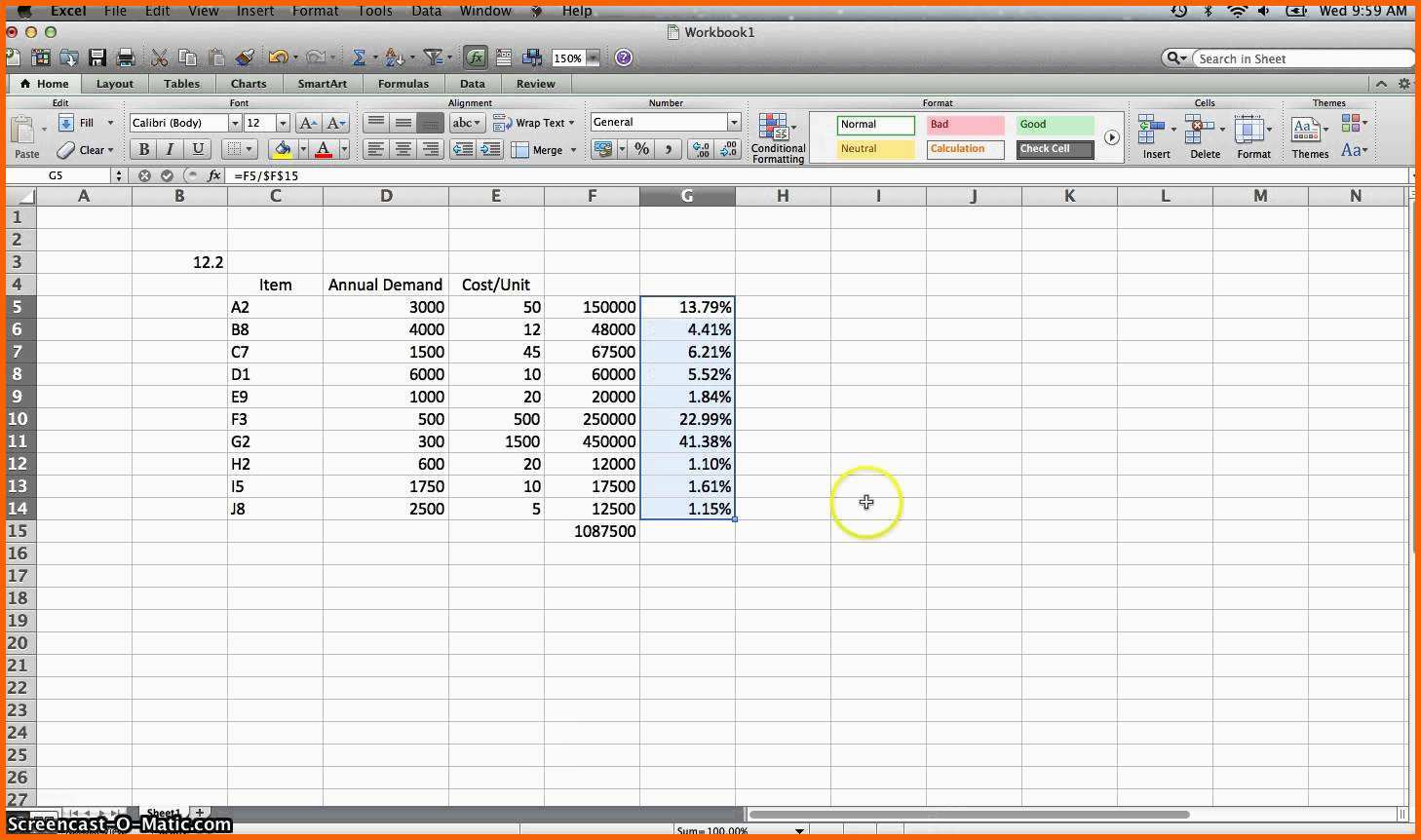
Task: Toggle Align Bottom vertical alignment
Action: 430,123
